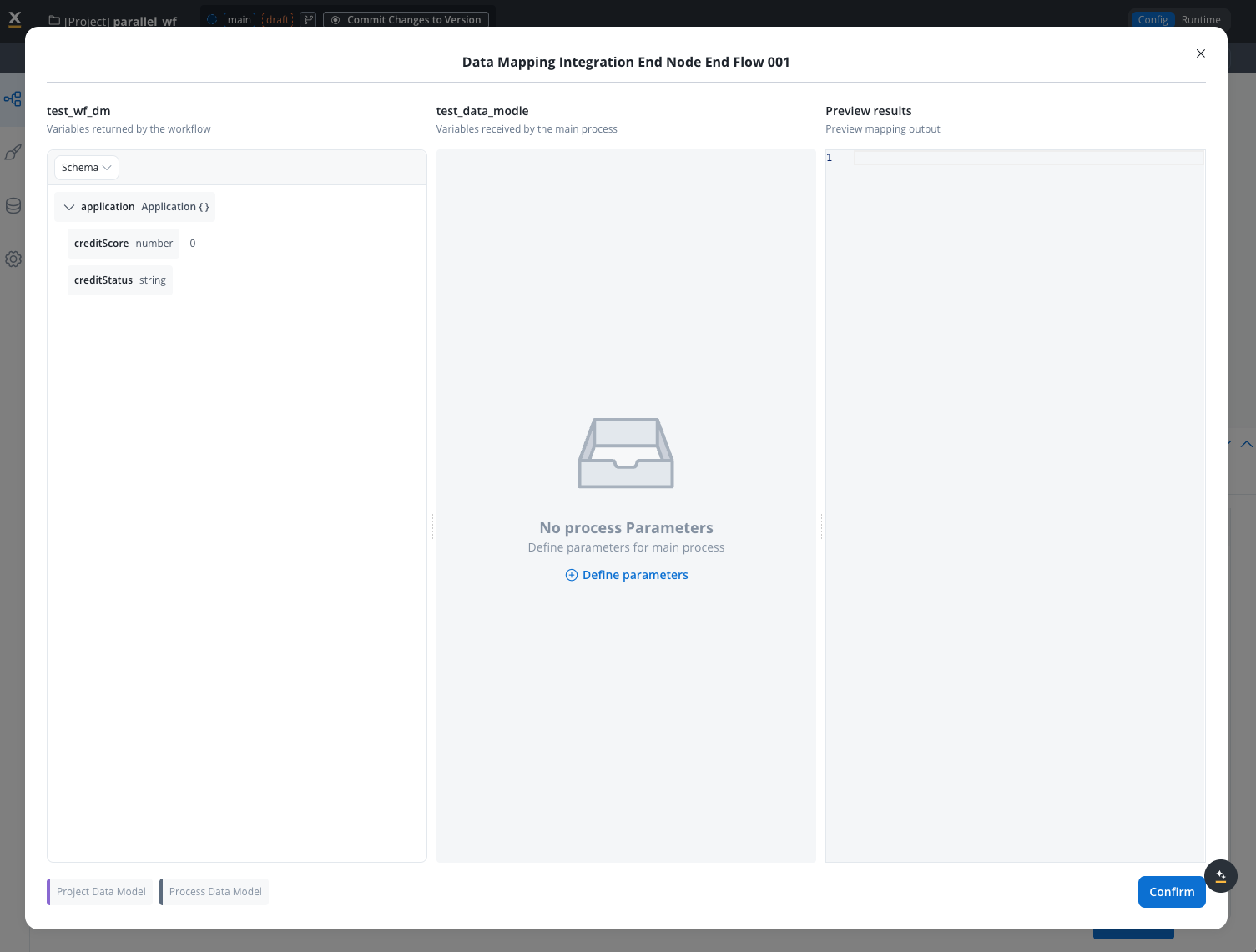Select the main branch tag in background header
The image size is (1256, 952).
240,19
